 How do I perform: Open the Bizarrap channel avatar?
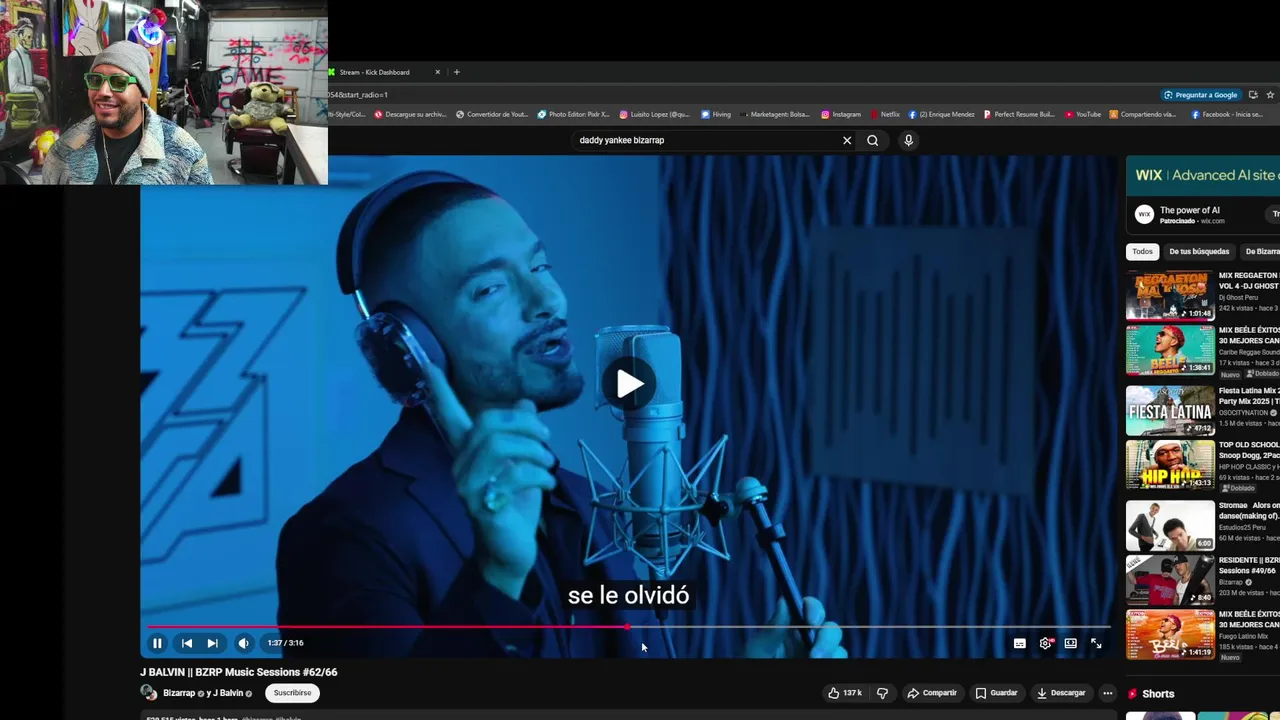(x=149, y=693)
